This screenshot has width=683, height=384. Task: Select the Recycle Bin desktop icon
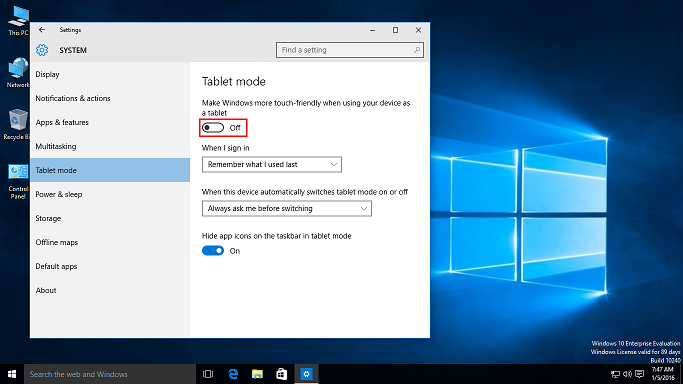tap(17, 125)
